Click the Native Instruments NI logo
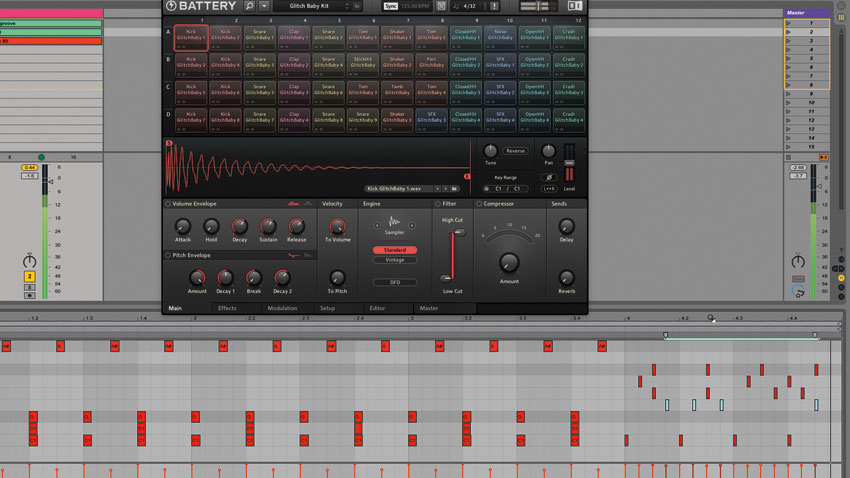Image resolution: width=850 pixels, height=478 pixels. (x=575, y=6)
